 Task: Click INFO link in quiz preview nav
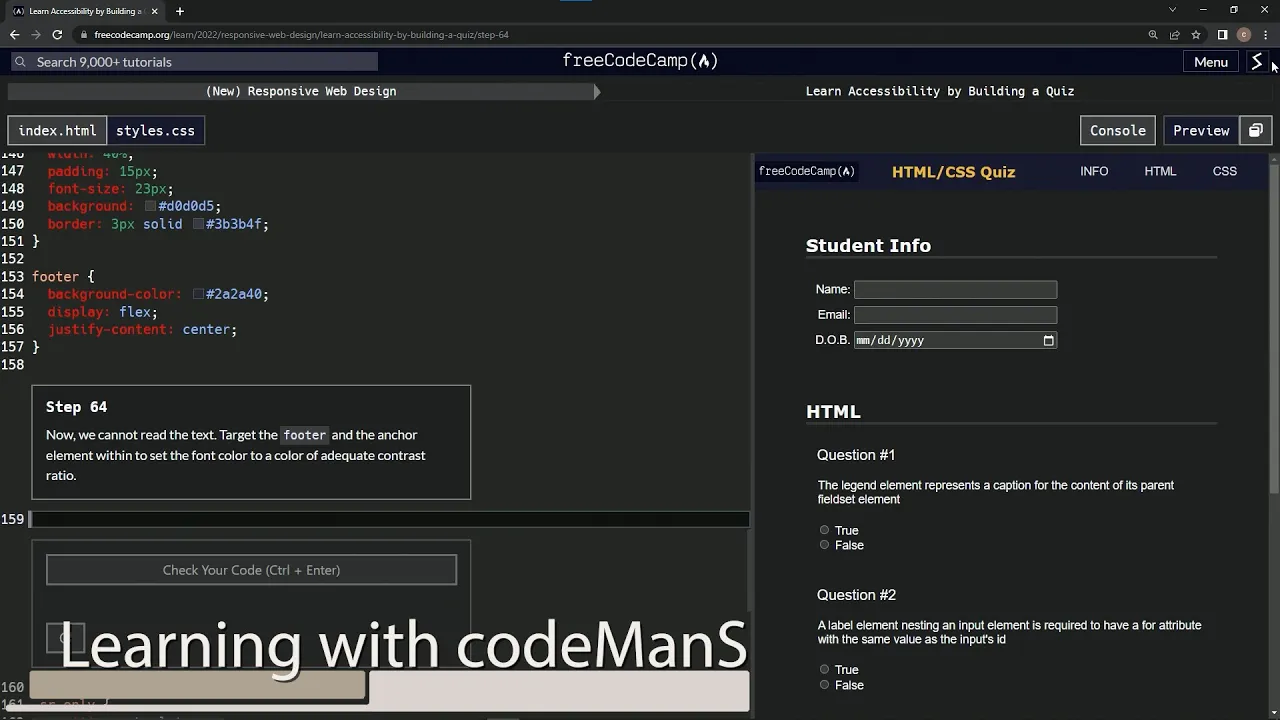[1094, 171]
